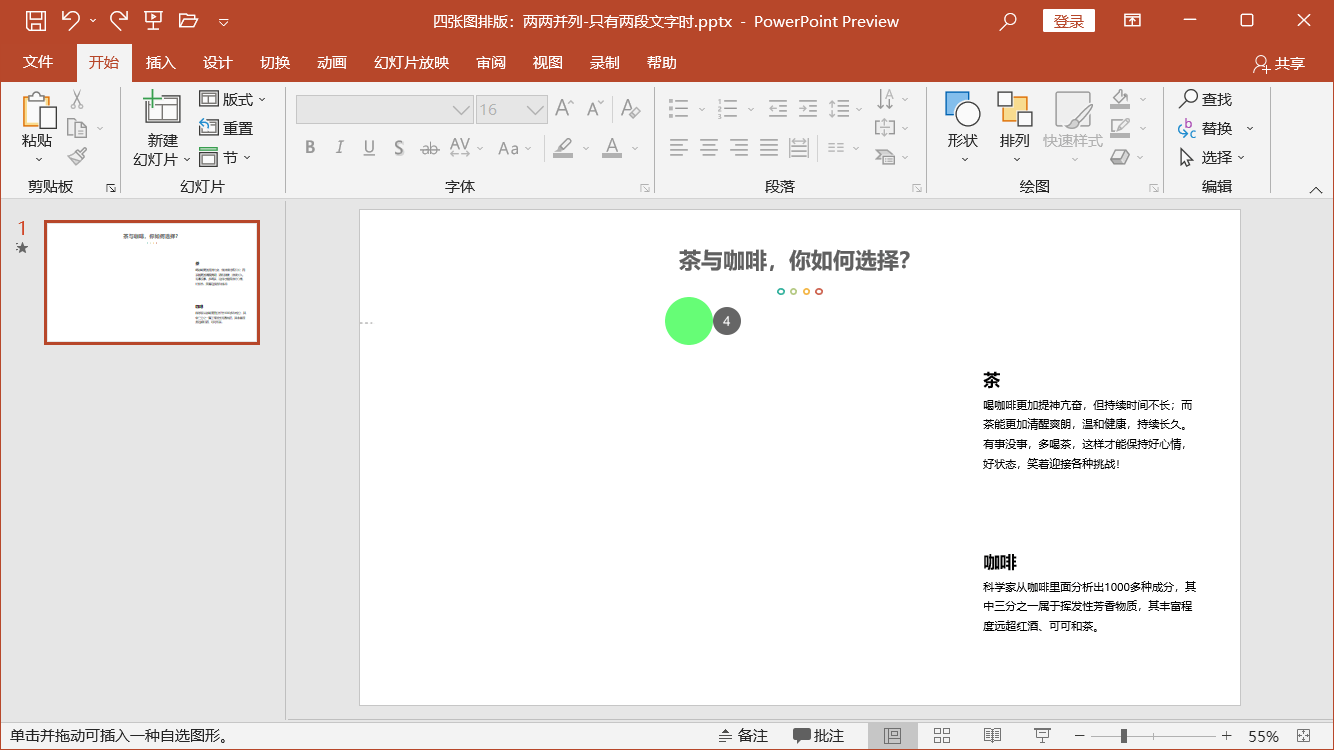1334x750 pixels.
Task: Open a file from quick access toolbar
Action: [188, 20]
